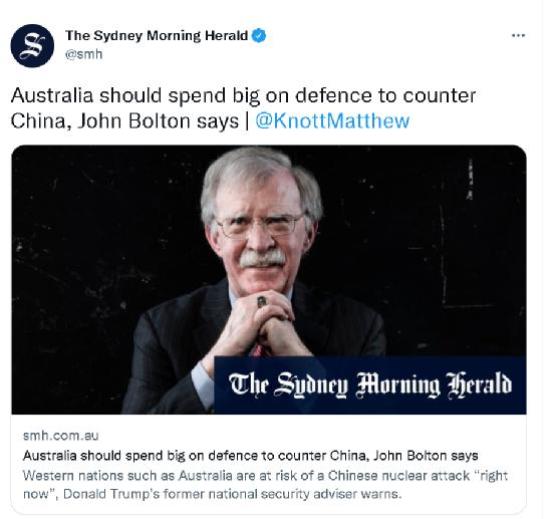Click the stylized S logo inside the avatar
This screenshot has width=556, height=519.
(x=32, y=45)
